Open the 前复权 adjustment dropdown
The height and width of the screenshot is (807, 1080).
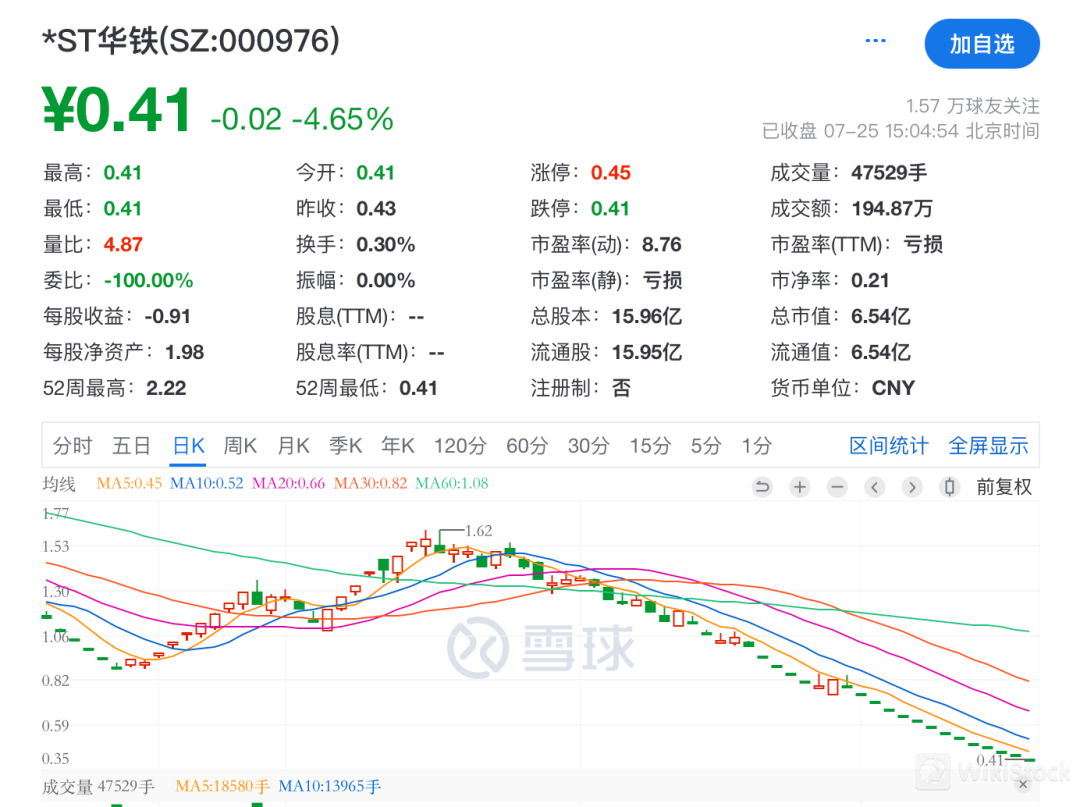(x=1004, y=487)
